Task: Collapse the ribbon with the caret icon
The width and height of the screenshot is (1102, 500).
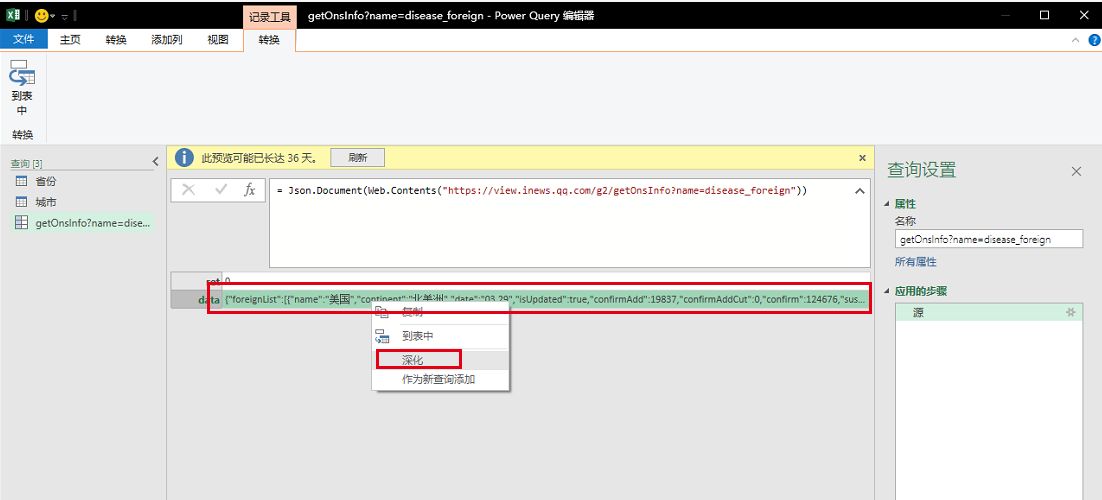Action: (x=1075, y=40)
